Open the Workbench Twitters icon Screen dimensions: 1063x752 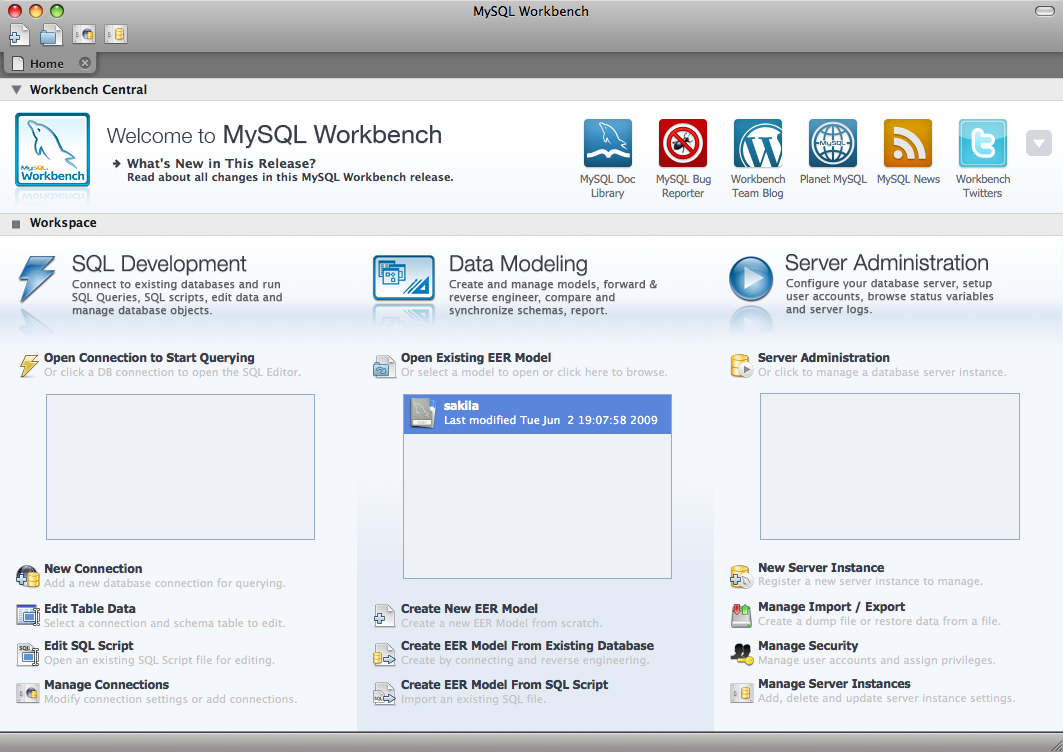pos(982,144)
